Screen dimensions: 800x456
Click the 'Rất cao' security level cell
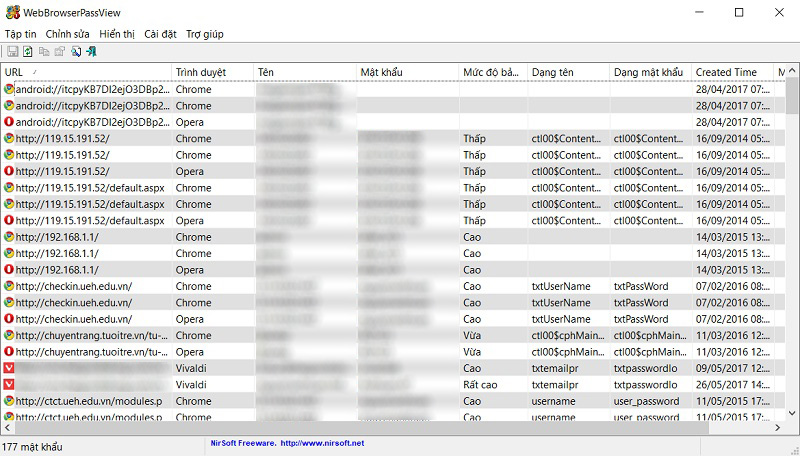(x=480, y=385)
